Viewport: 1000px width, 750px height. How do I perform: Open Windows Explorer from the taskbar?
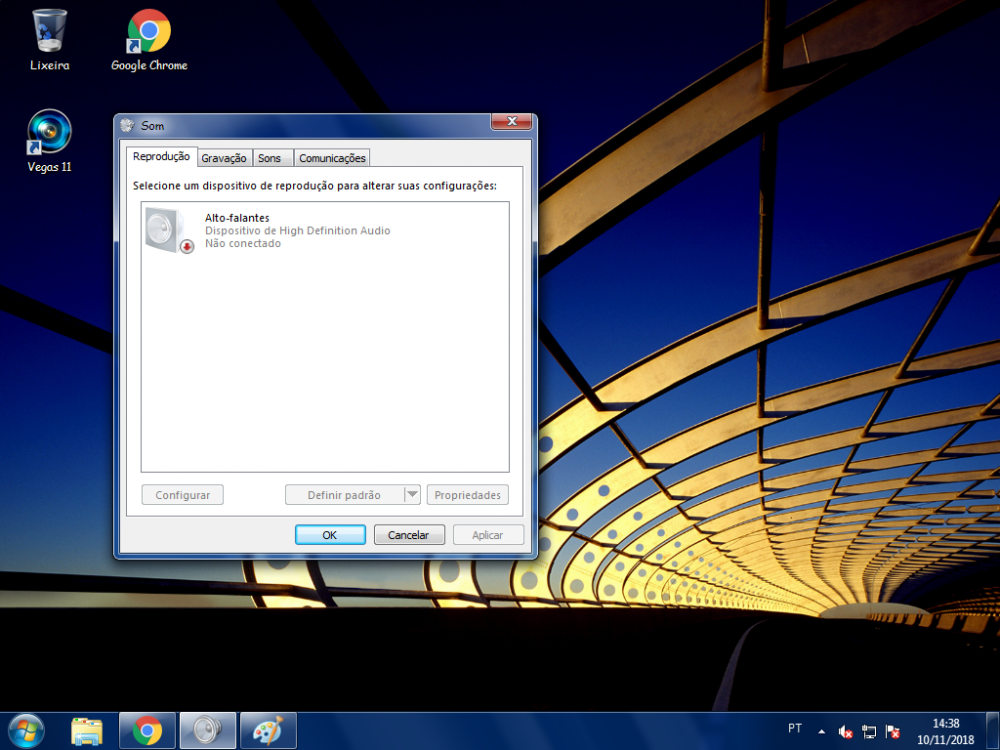pos(87,731)
